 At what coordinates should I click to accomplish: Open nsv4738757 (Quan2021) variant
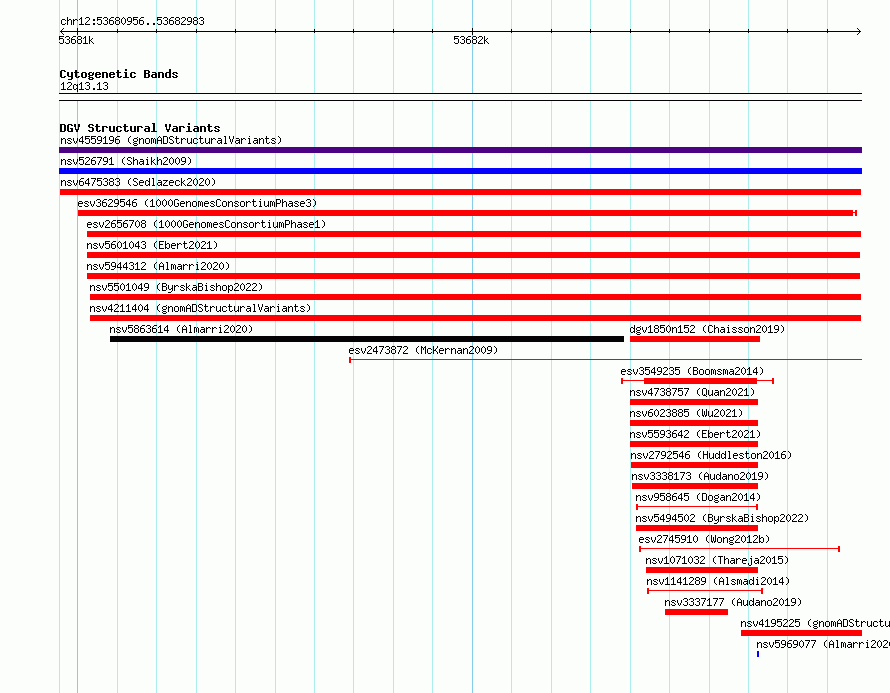[x=692, y=392]
